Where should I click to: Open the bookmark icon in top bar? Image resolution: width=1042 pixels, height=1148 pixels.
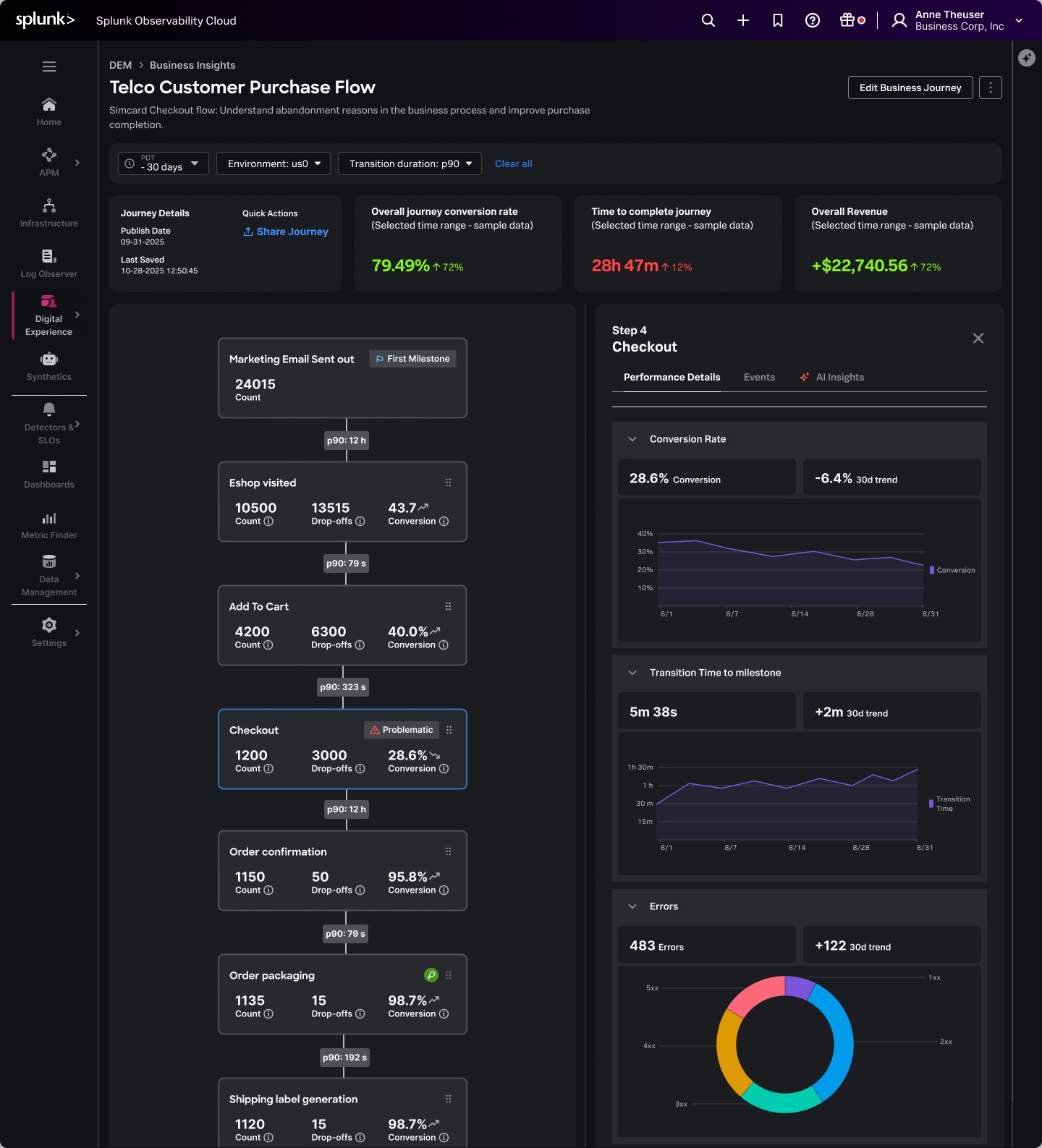click(x=777, y=20)
